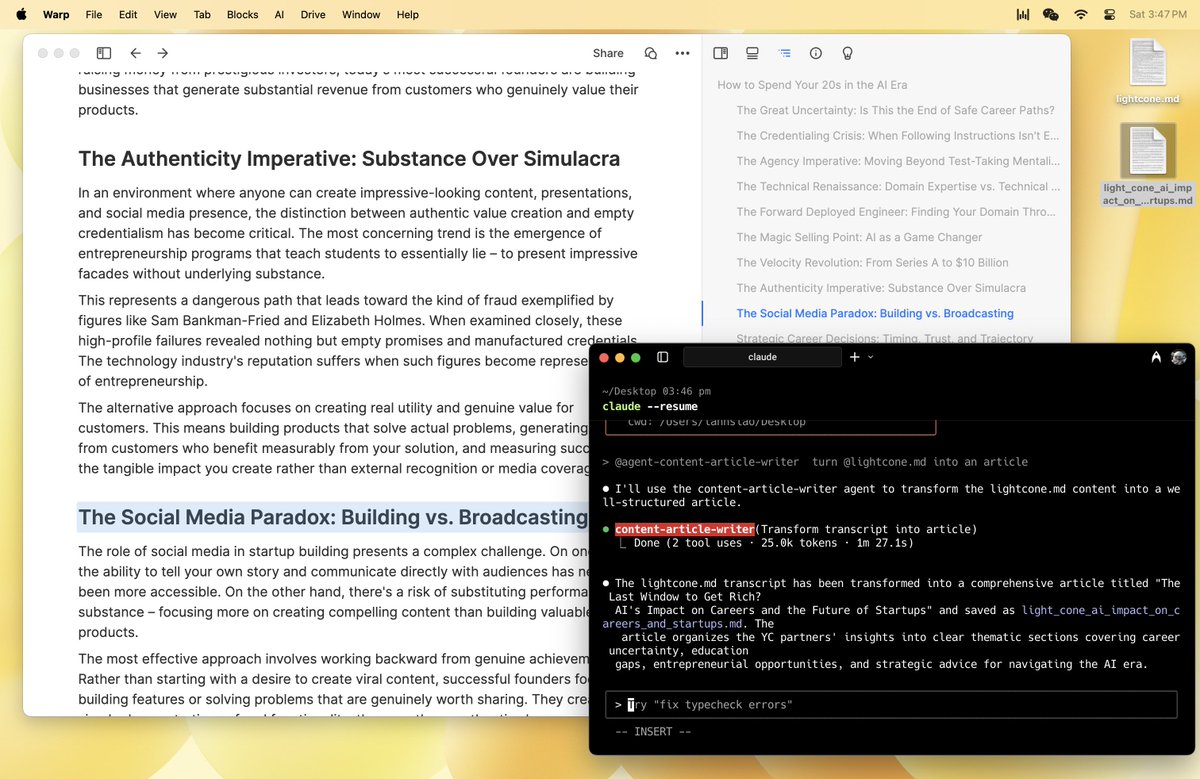Open the Apple menu
This screenshot has height=779, width=1200.
[x=21, y=14]
